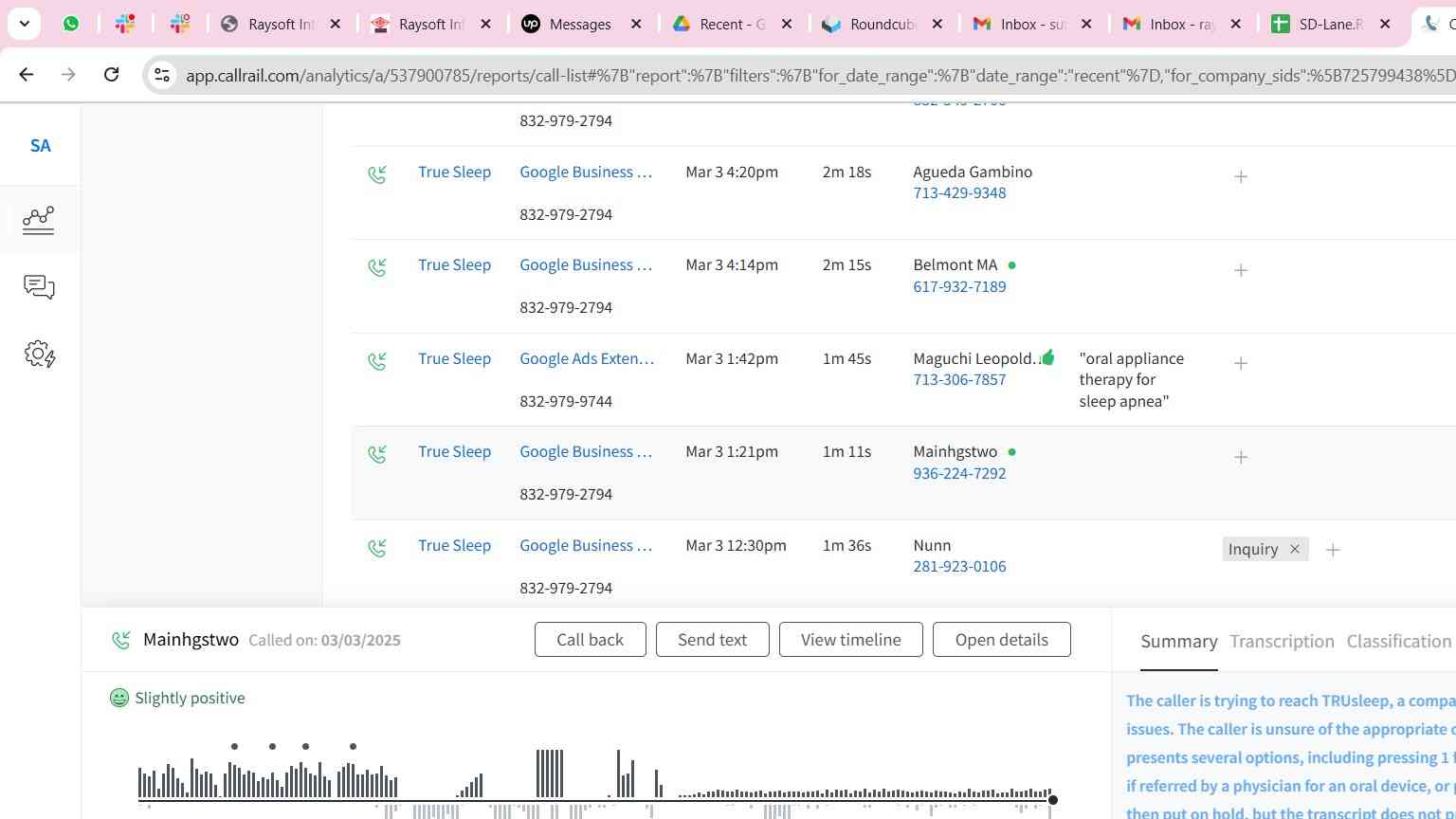
Task: Click inbound call icon for Nunn row
Action: click(377, 548)
